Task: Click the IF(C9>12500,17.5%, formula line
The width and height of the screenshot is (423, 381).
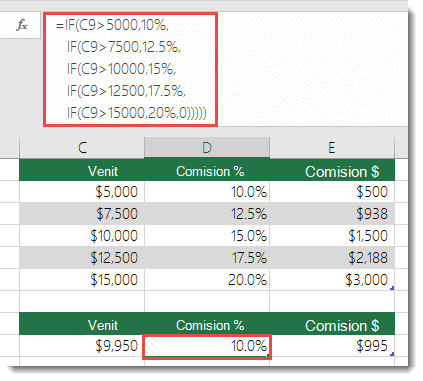Action: coord(126,91)
